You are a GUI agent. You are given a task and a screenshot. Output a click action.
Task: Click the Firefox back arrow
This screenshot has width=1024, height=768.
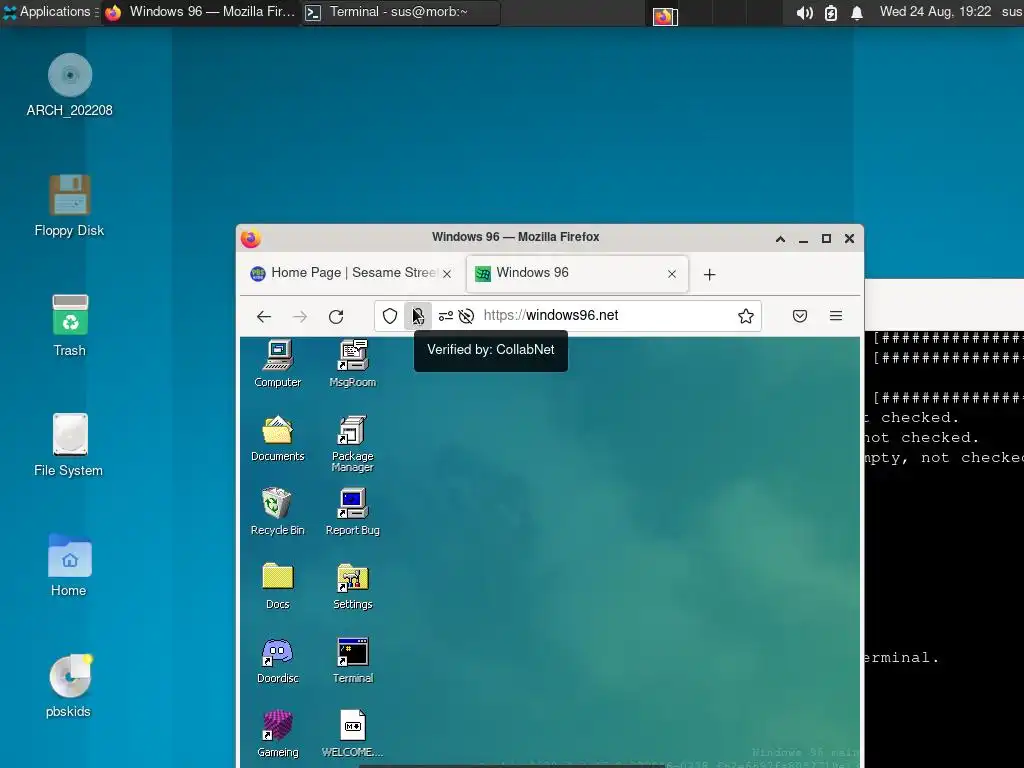click(x=264, y=317)
